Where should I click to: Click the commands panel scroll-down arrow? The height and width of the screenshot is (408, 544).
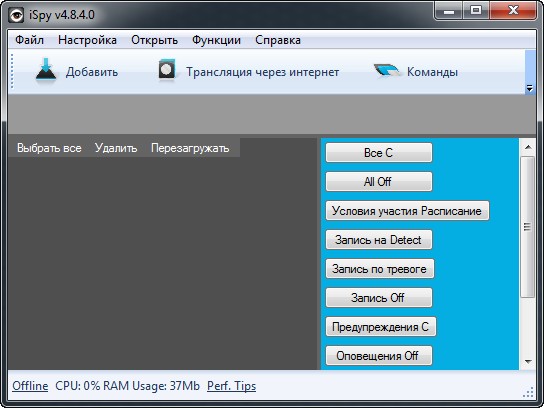click(x=528, y=362)
